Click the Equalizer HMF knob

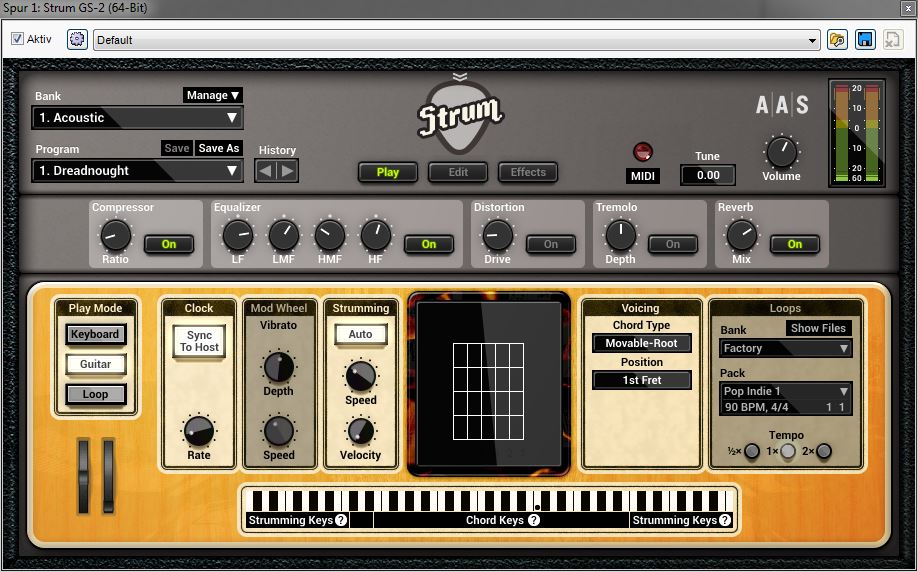(x=330, y=235)
